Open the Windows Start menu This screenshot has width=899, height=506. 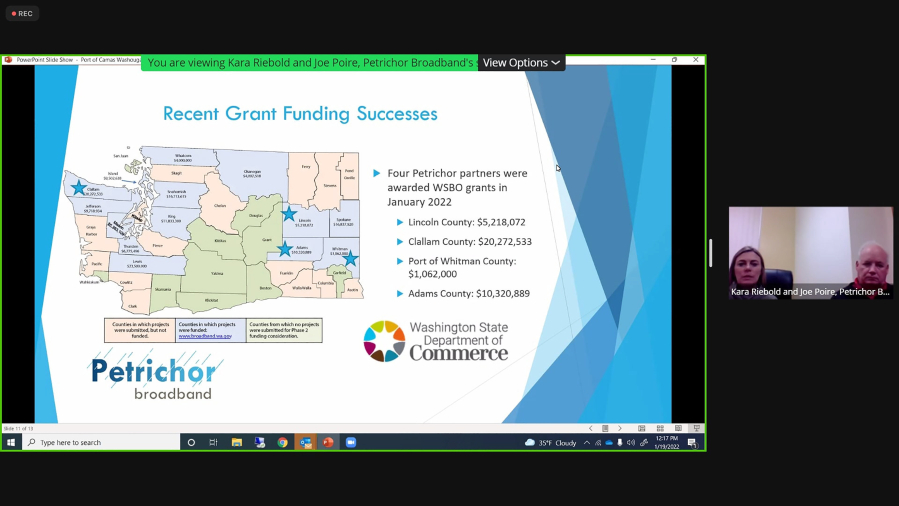(11, 442)
